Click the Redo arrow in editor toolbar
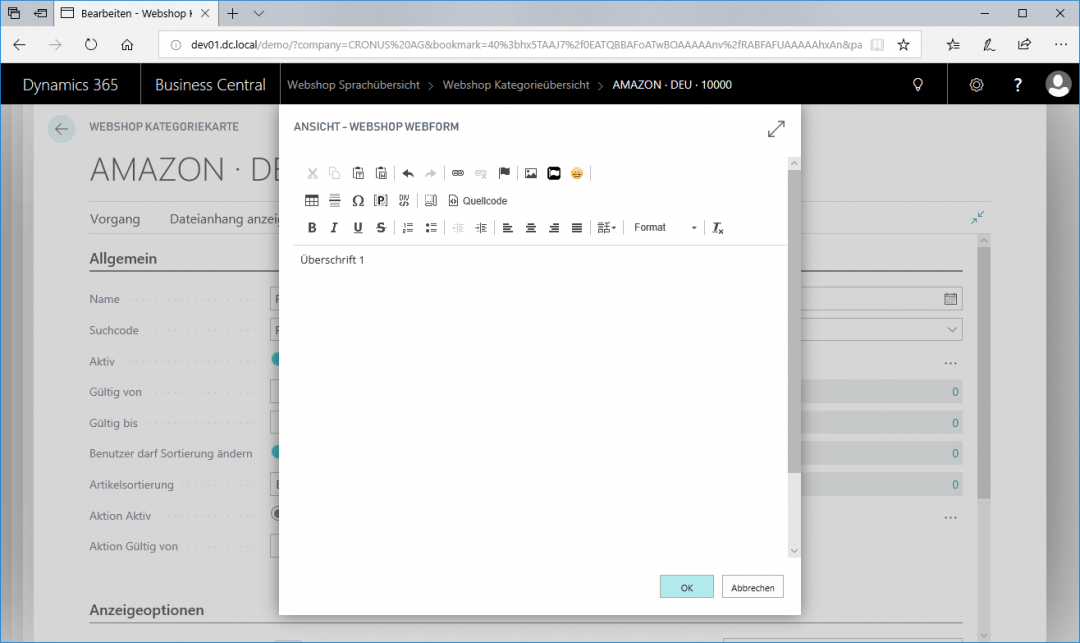1080x643 pixels. (430, 173)
